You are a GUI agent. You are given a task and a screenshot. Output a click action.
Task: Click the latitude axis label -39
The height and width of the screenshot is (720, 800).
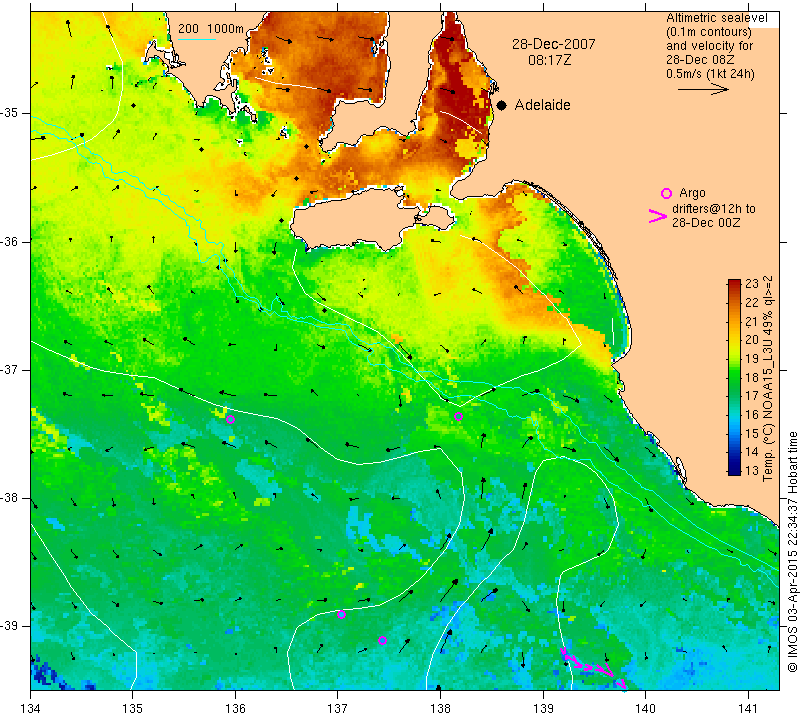(x=10, y=626)
